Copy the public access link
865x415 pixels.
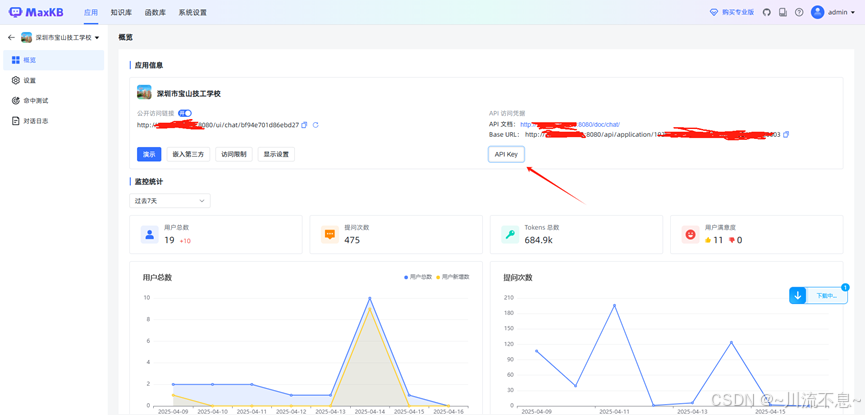point(304,125)
